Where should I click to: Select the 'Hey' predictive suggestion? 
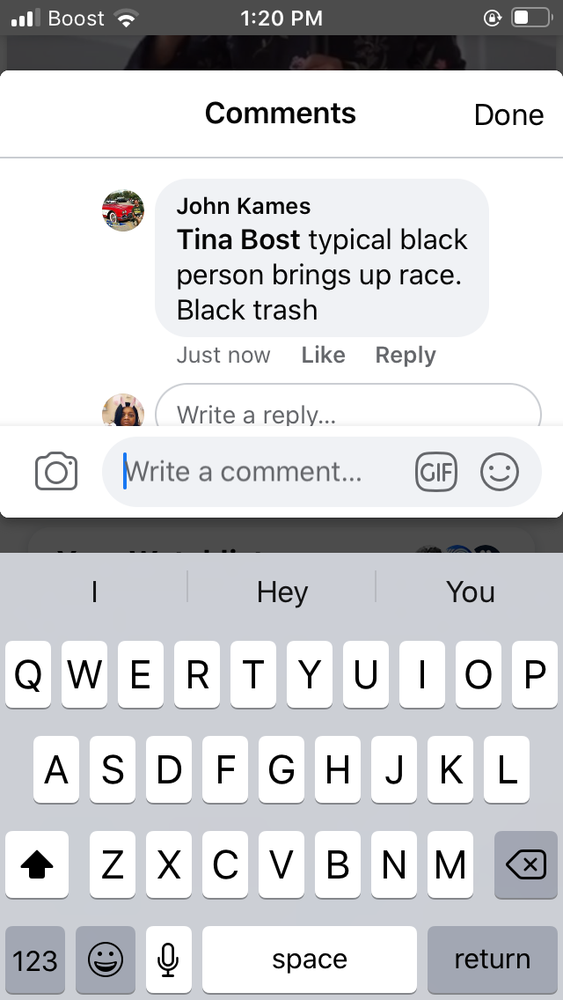pyautogui.click(x=282, y=592)
